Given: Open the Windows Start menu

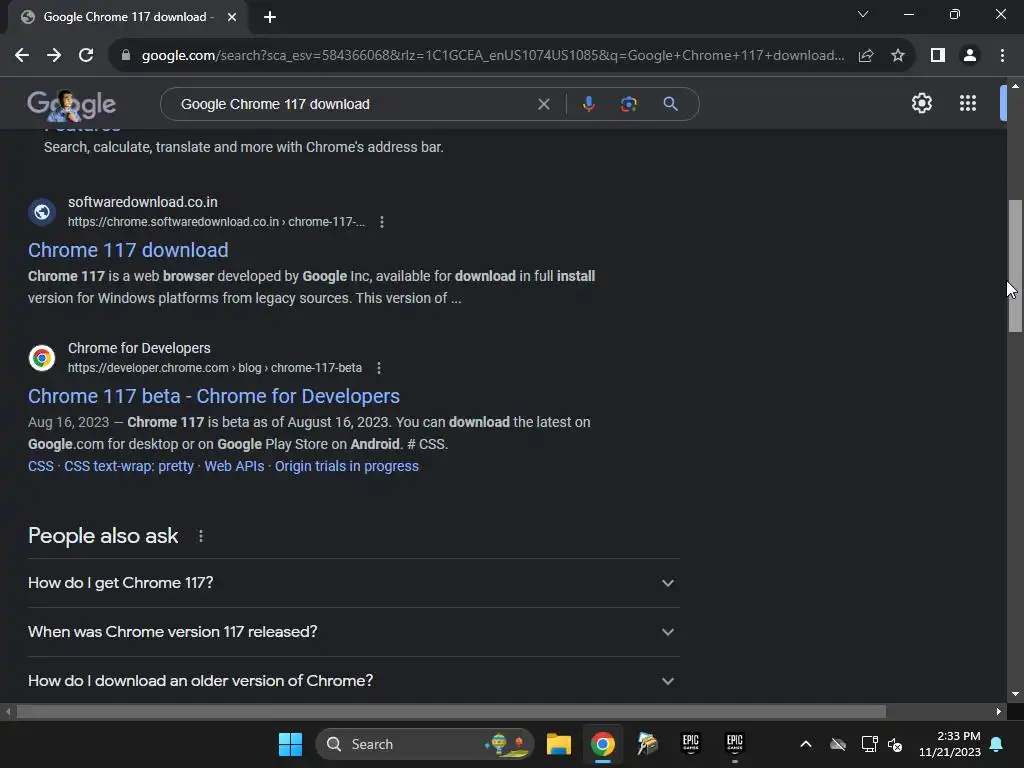Looking at the screenshot, I should pyautogui.click(x=290, y=744).
